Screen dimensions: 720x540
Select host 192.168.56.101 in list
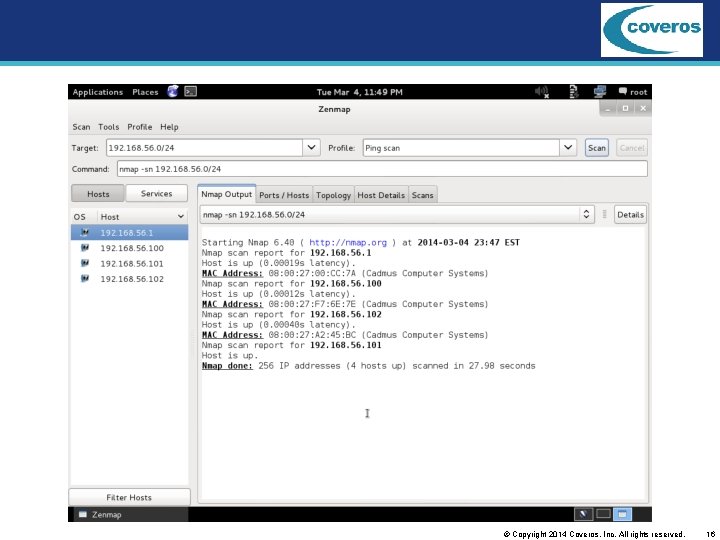[x=129, y=264]
